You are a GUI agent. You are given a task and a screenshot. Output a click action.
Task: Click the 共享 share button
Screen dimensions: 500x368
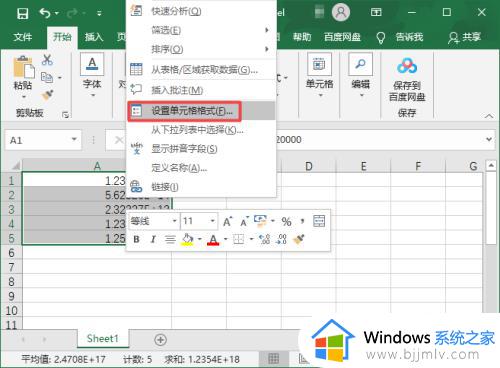[x=464, y=37]
